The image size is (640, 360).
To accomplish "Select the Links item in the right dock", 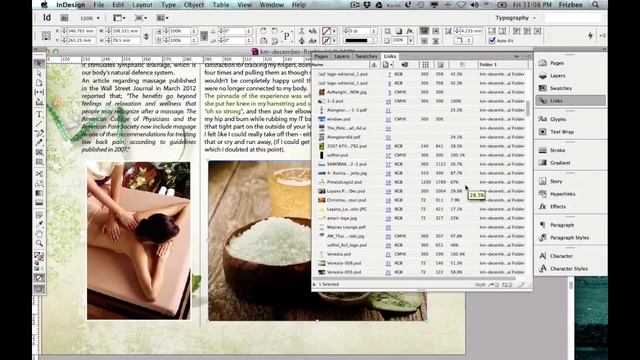I will (571, 101).
